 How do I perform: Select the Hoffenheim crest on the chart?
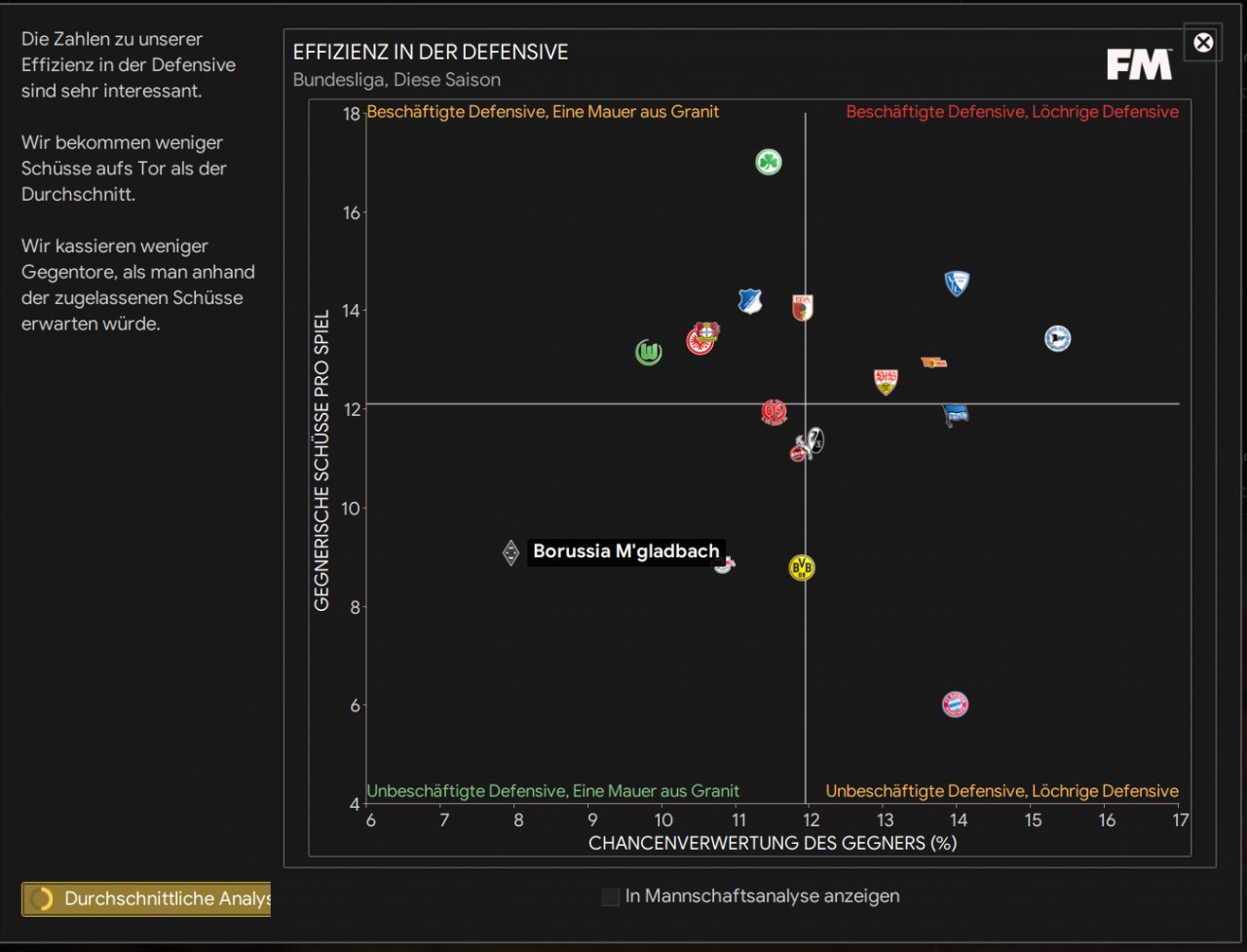coord(749,301)
